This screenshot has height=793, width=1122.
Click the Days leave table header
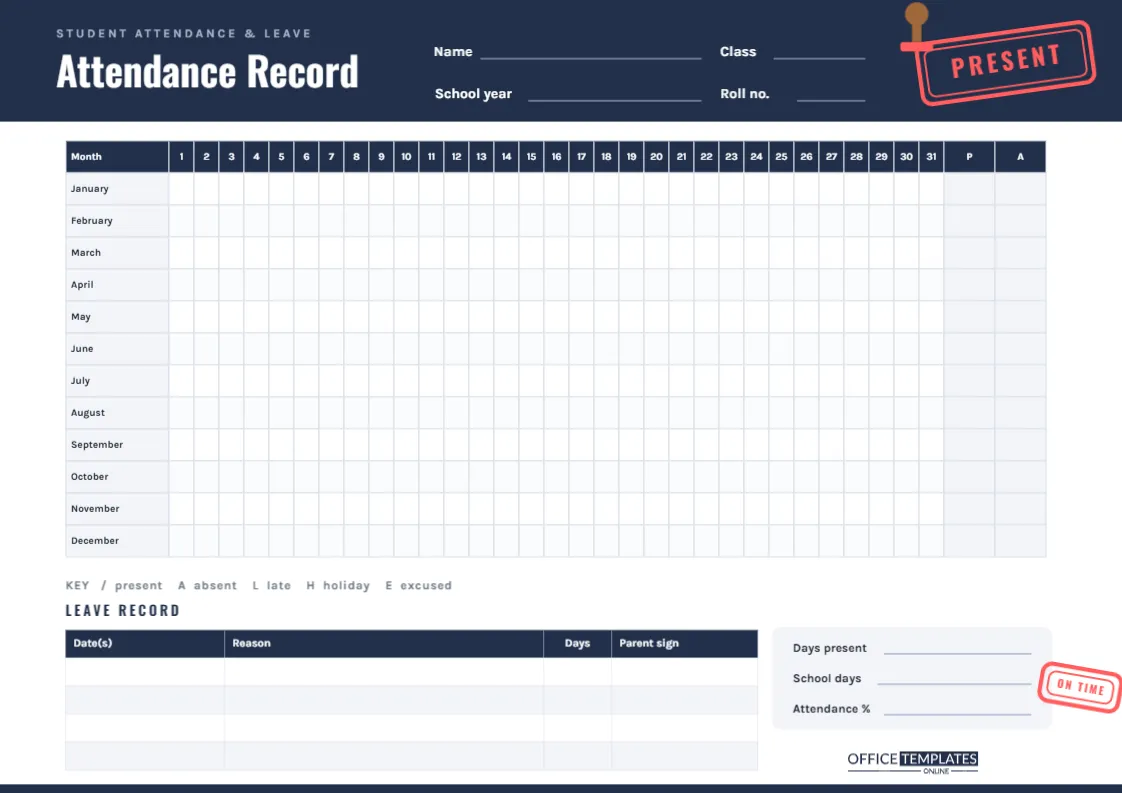pos(577,643)
